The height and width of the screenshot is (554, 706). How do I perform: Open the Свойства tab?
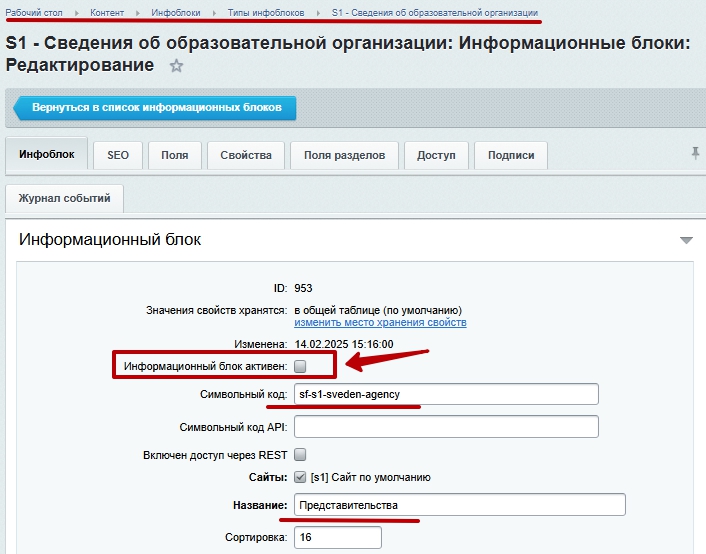tap(246, 155)
